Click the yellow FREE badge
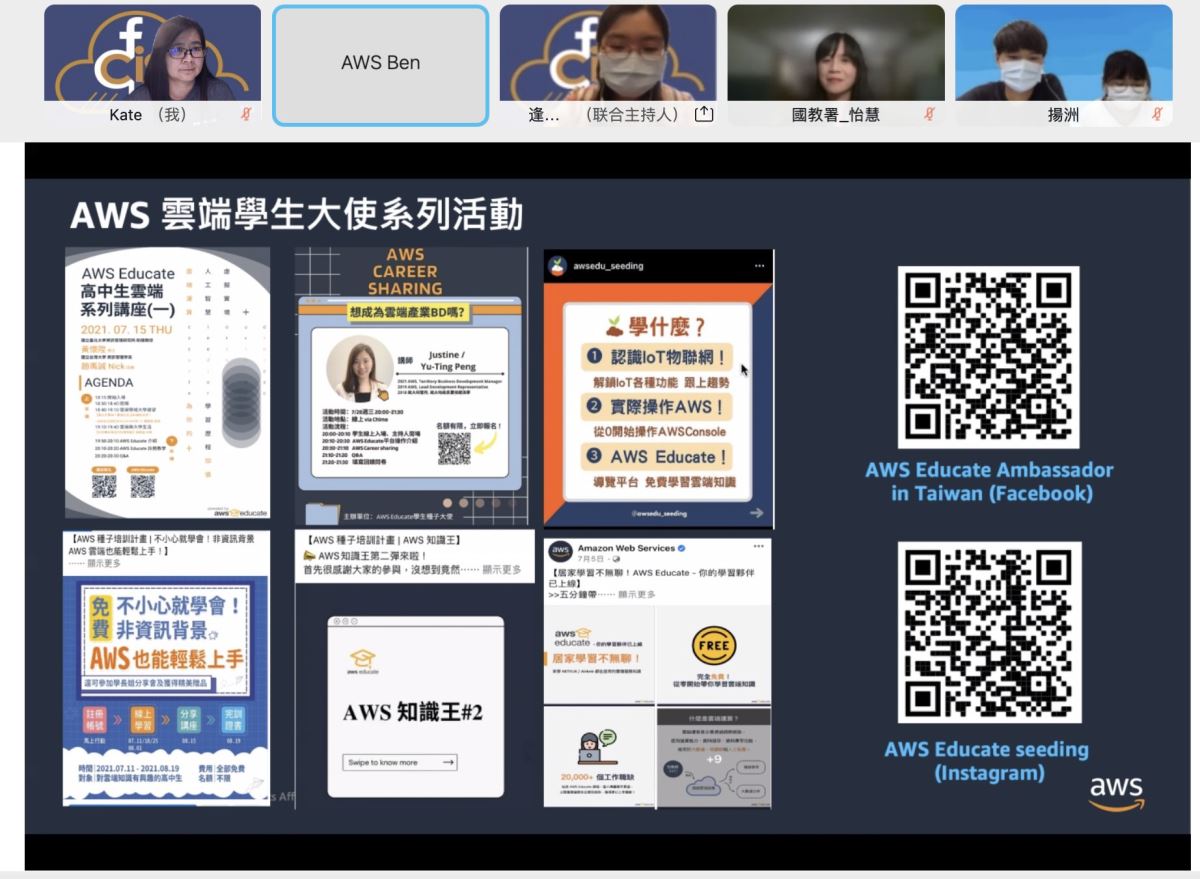The height and width of the screenshot is (879, 1200). coord(713,646)
